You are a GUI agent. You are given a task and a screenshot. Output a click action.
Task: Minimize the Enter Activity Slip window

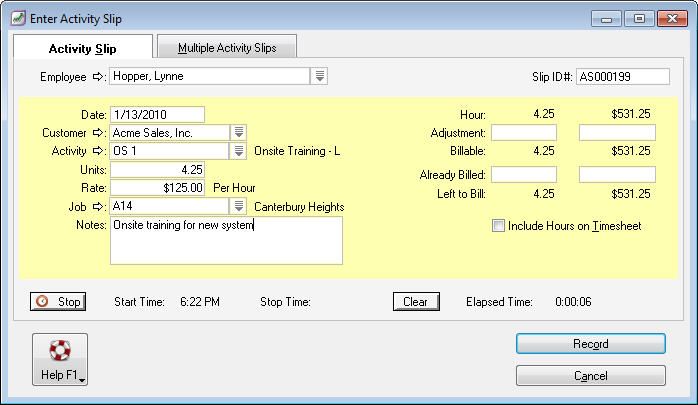click(606, 19)
